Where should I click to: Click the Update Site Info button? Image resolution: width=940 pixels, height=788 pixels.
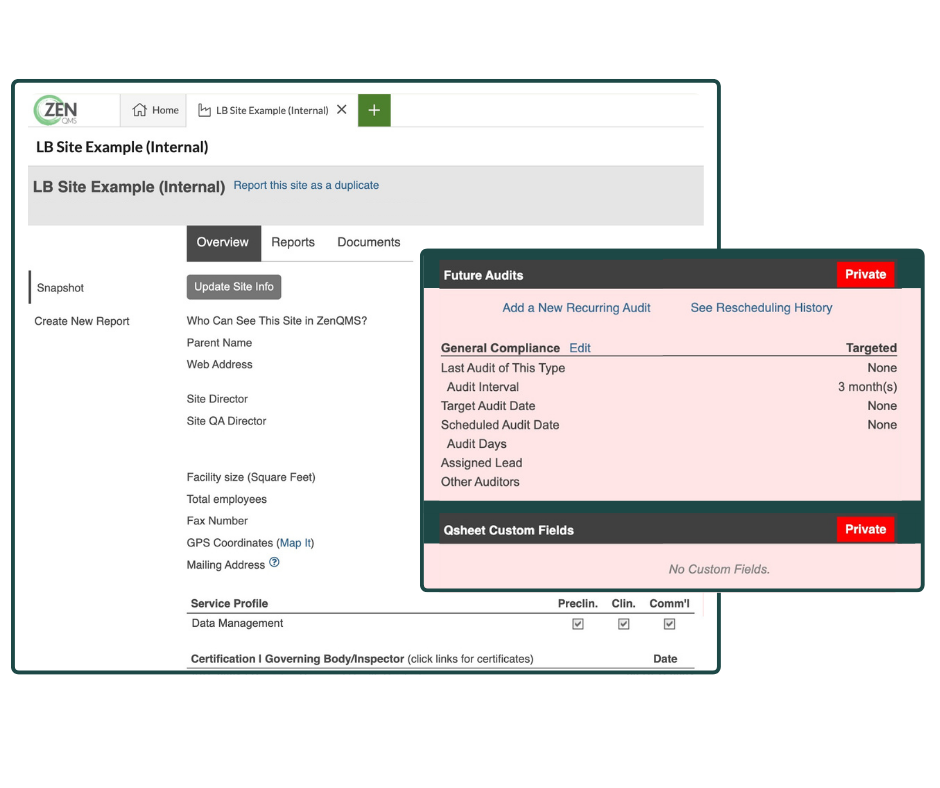click(x=233, y=287)
